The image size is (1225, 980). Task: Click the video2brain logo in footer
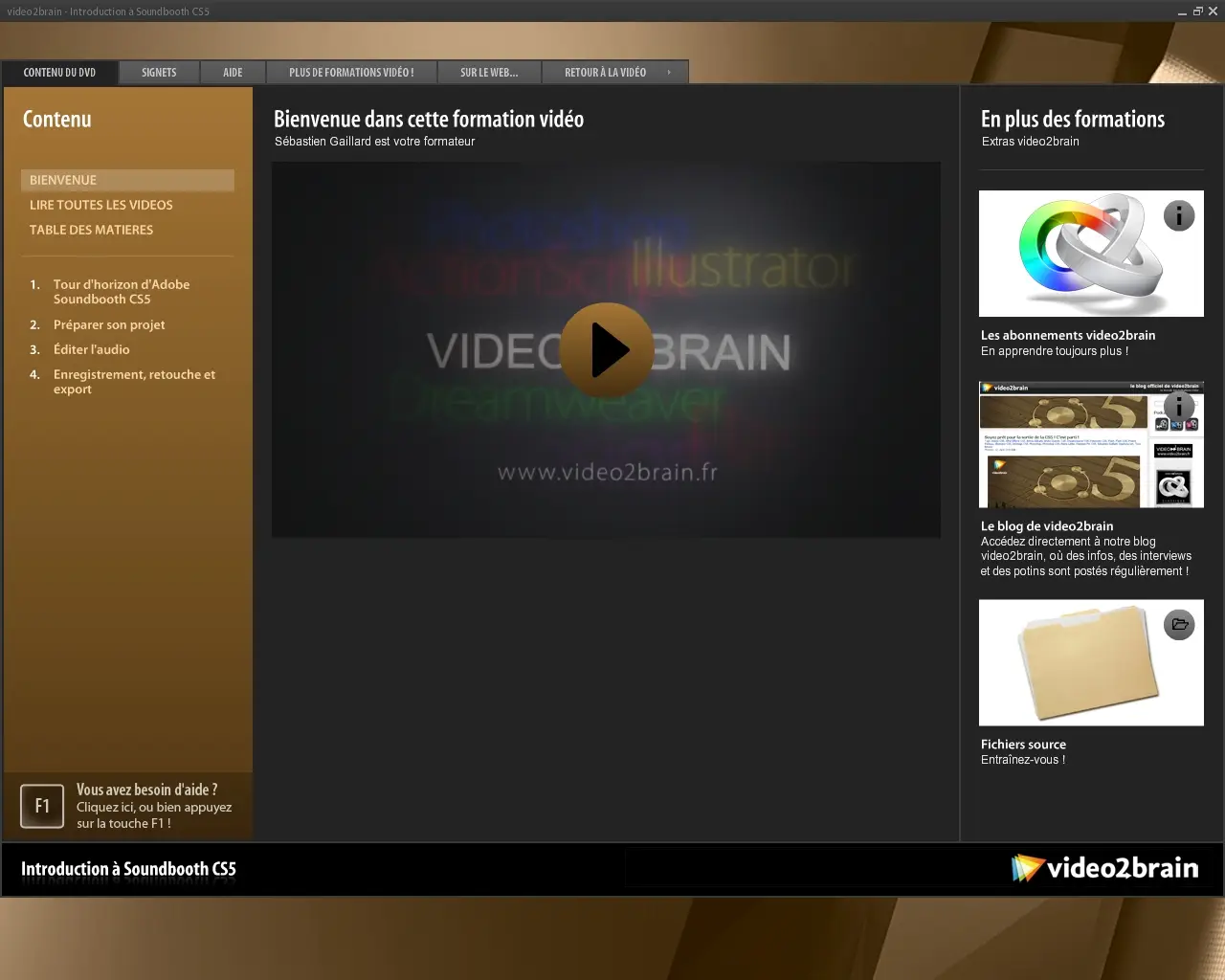coord(1104,868)
